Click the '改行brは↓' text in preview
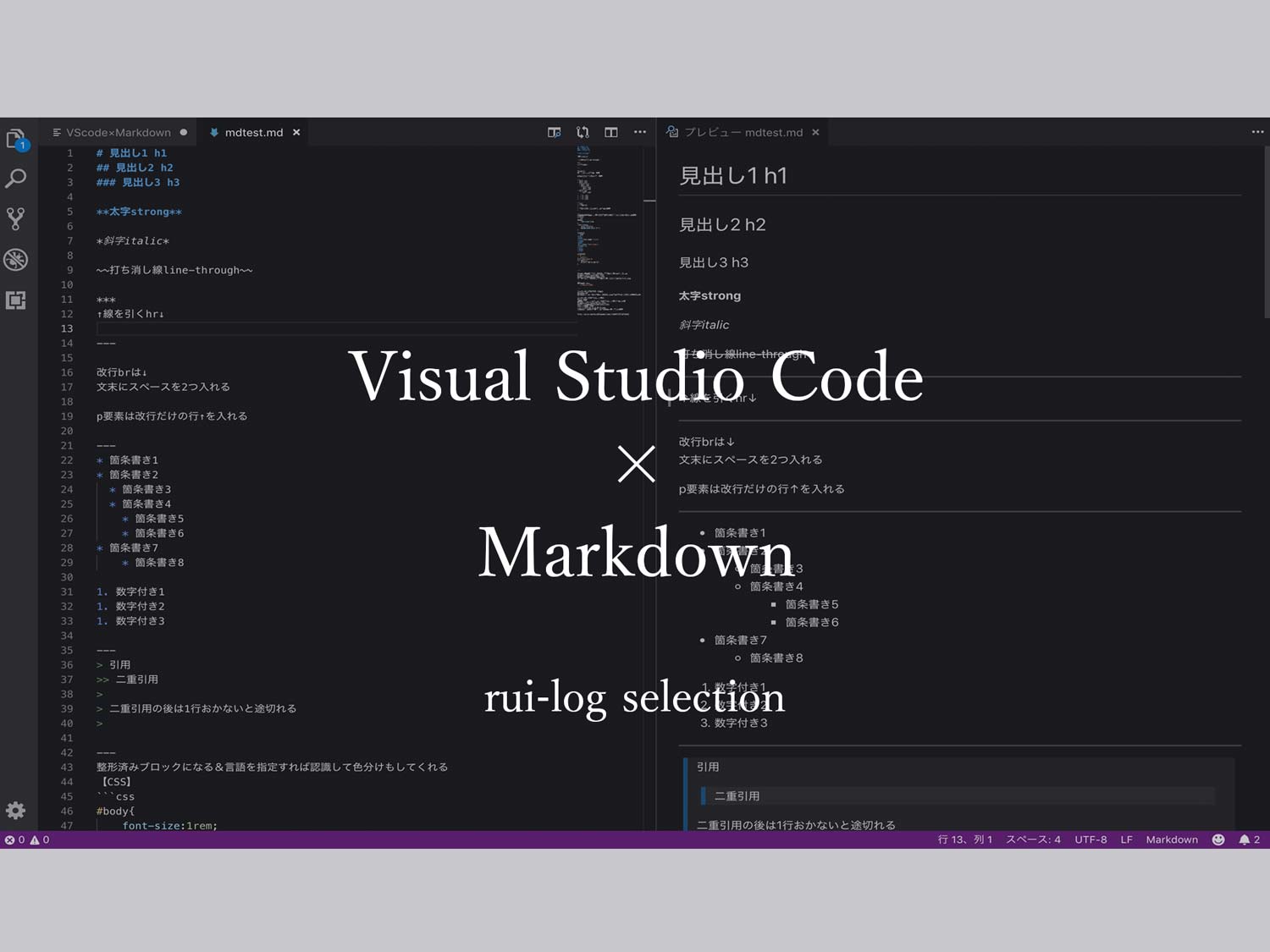Viewport: 1270px width, 952px height. point(707,442)
